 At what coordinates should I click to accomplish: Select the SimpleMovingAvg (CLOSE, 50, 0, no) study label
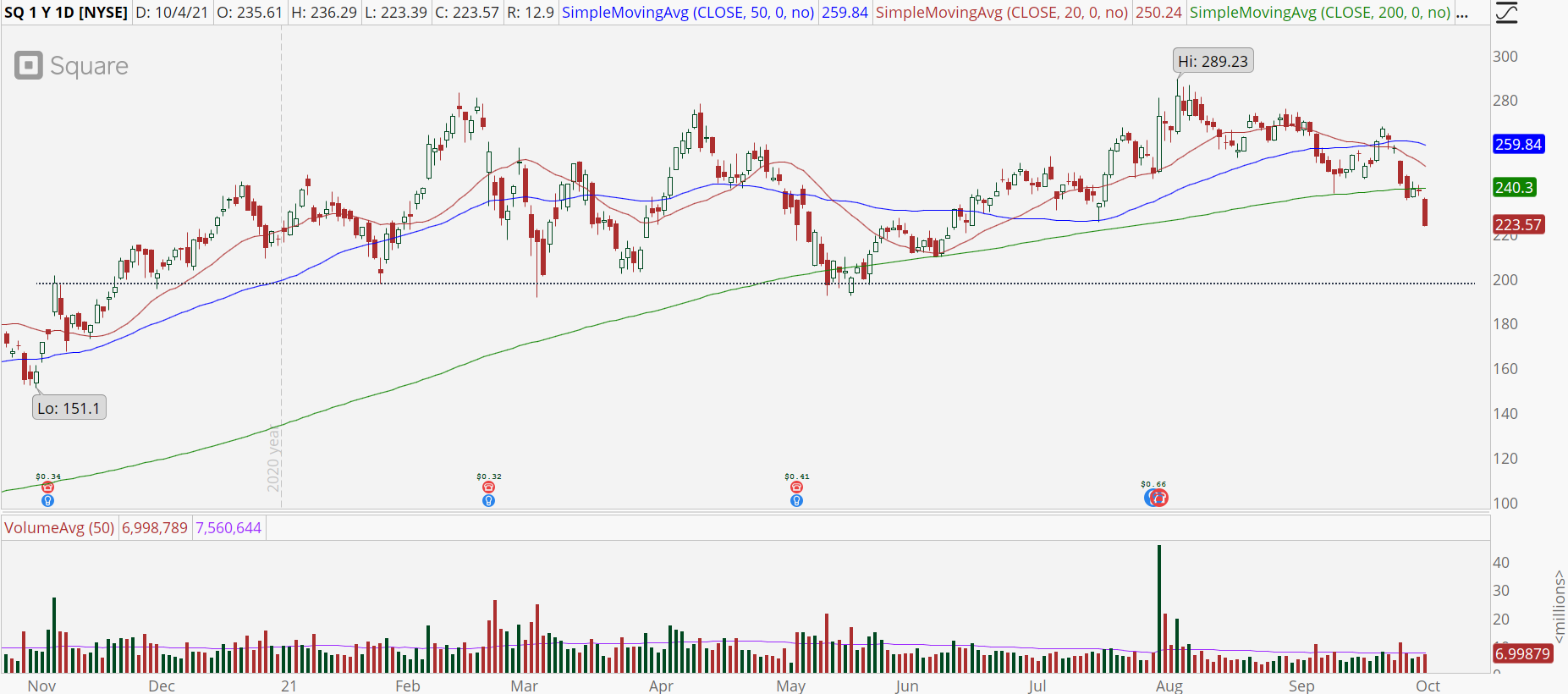688,13
